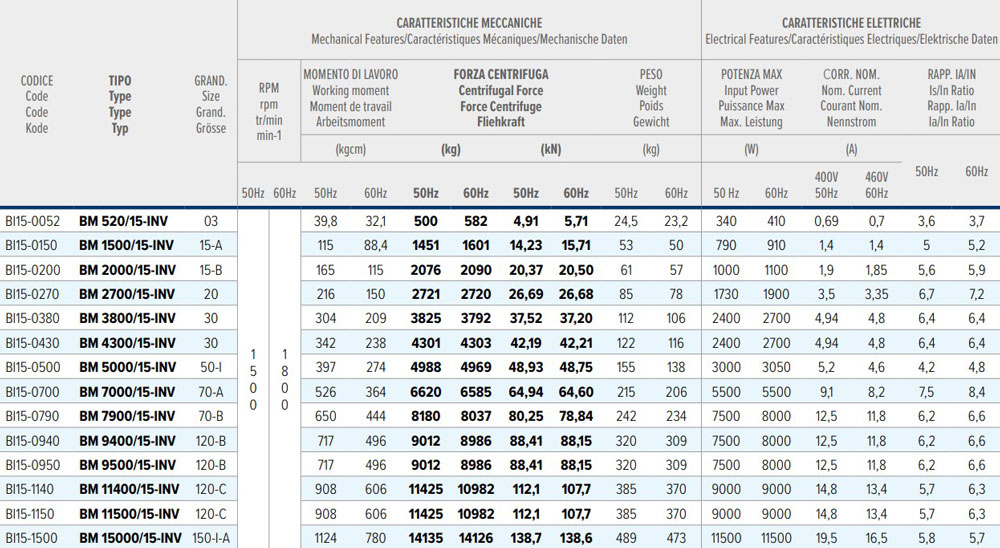Click centrifugal force value 1451

pyautogui.click(x=425, y=246)
